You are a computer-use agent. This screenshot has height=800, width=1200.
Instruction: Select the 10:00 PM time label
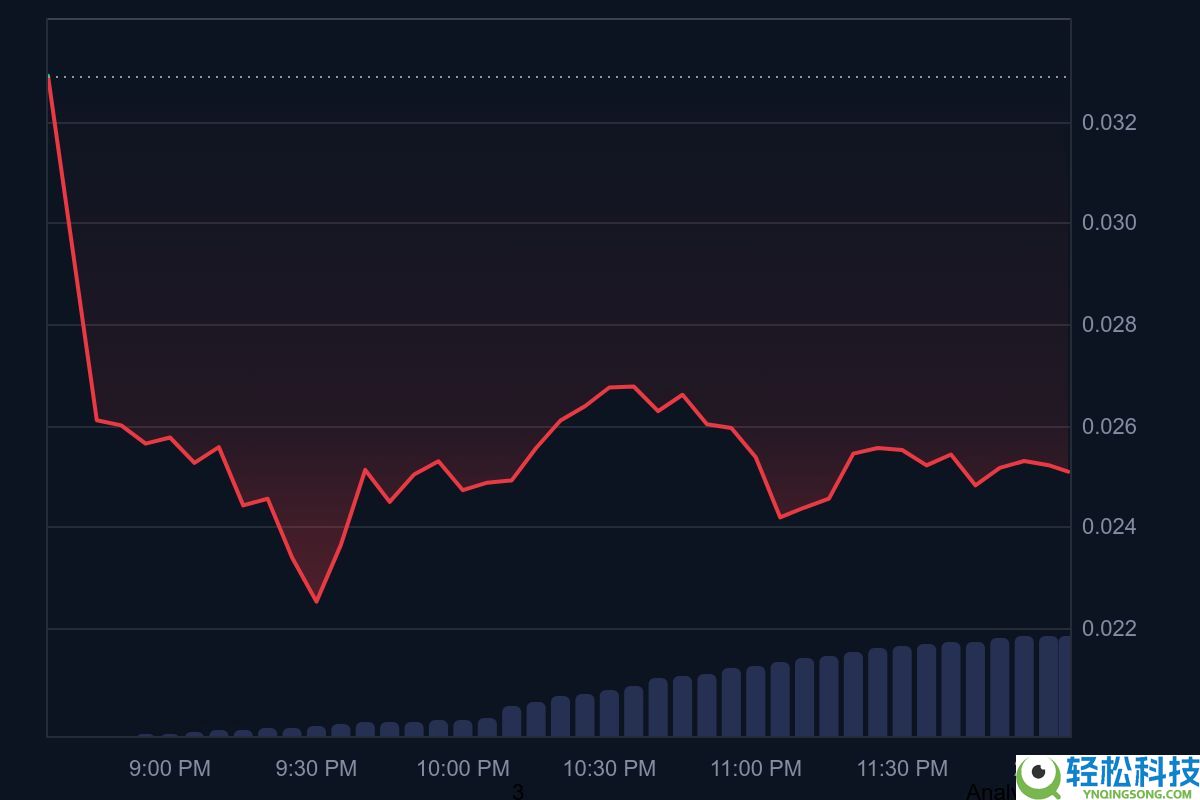coord(462,769)
